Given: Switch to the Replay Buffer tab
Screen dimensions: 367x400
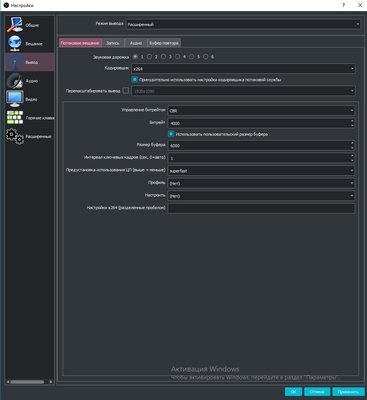Looking at the screenshot, I should point(164,43).
